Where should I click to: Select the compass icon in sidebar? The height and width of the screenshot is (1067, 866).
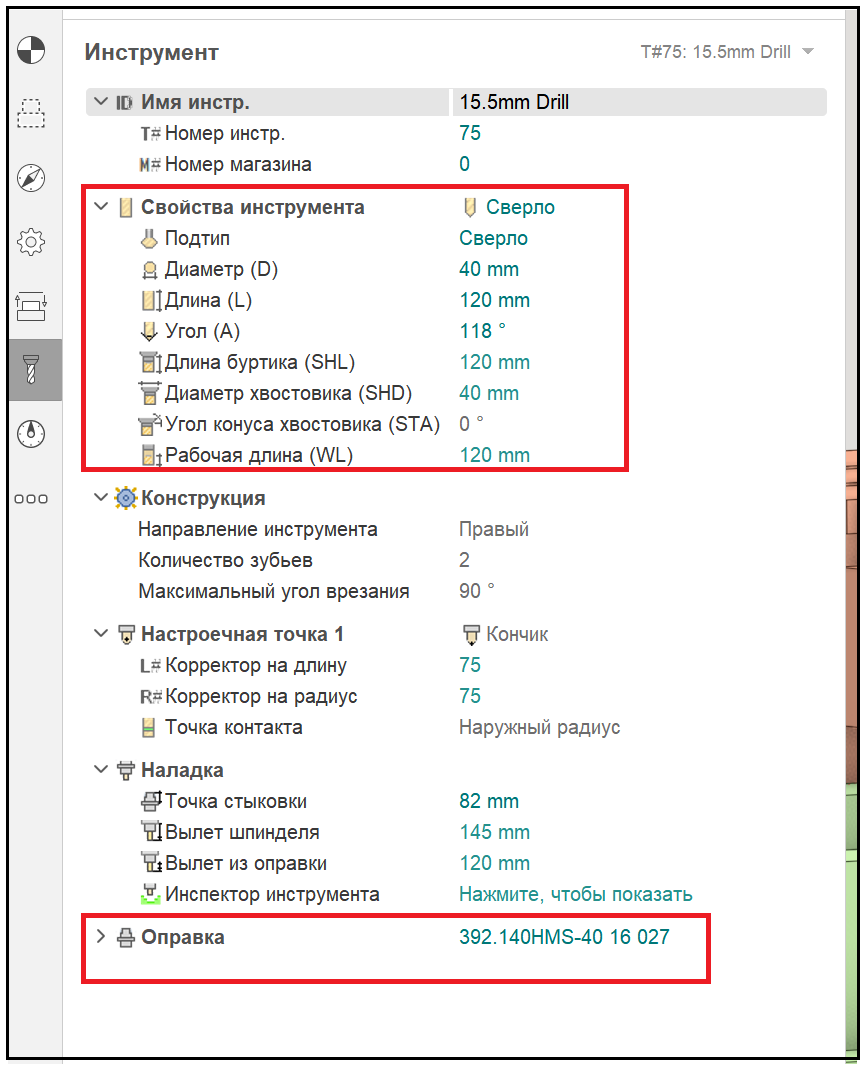coord(32,178)
